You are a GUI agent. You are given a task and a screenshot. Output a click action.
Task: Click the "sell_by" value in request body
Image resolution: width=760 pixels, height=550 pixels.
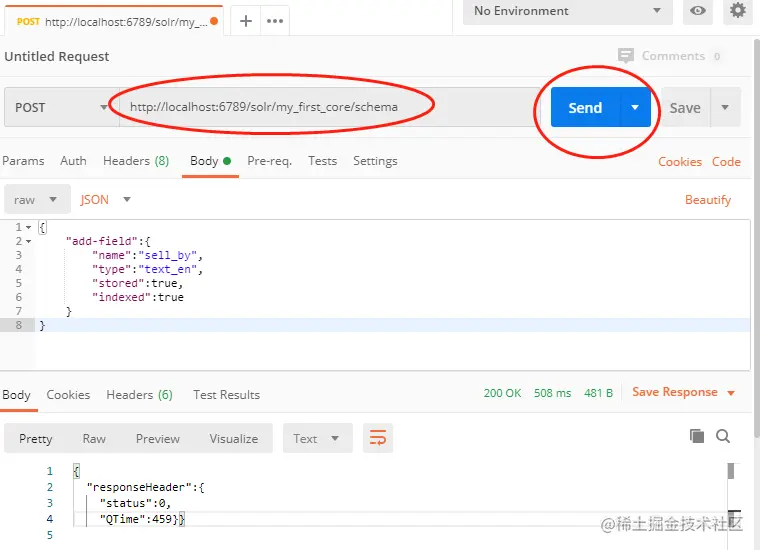[x=168, y=255]
